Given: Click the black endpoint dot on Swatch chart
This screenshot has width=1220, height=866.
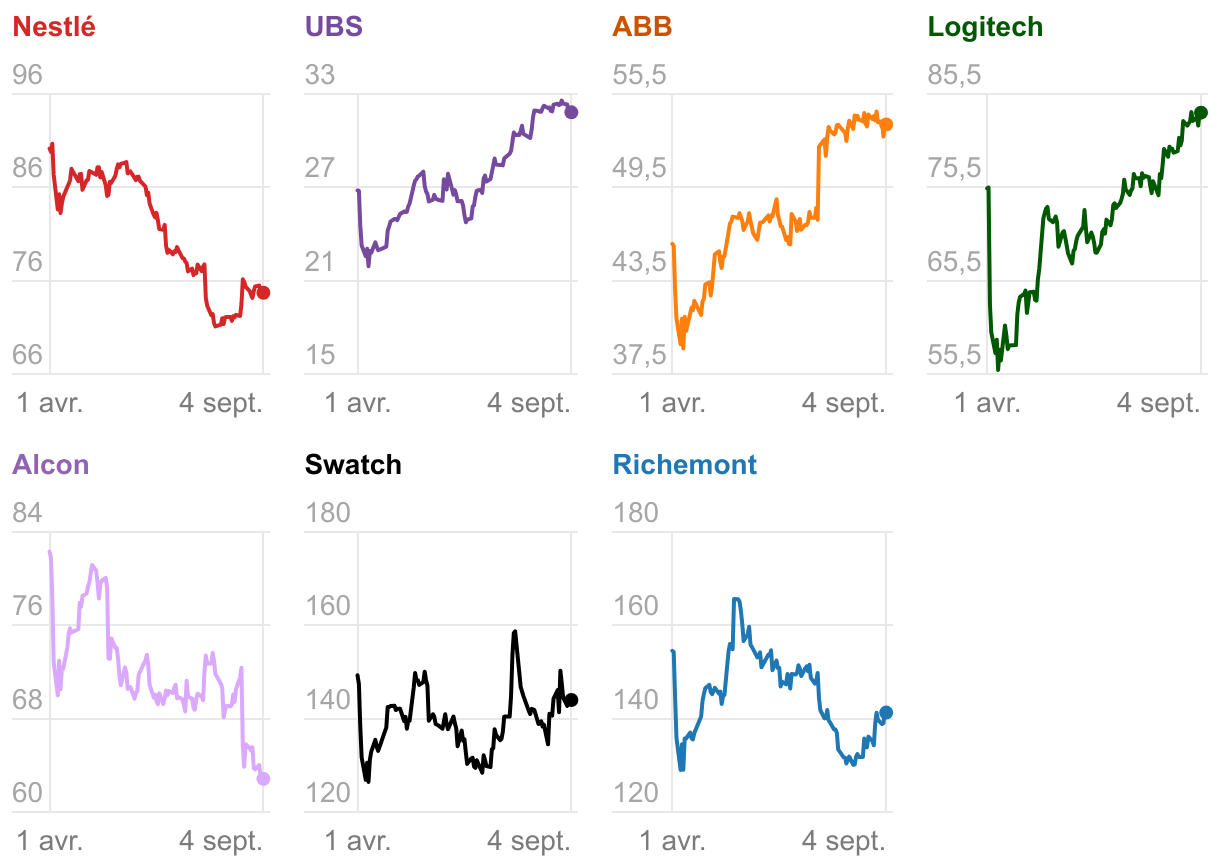Looking at the screenshot, I should click(x=571, y=700).
